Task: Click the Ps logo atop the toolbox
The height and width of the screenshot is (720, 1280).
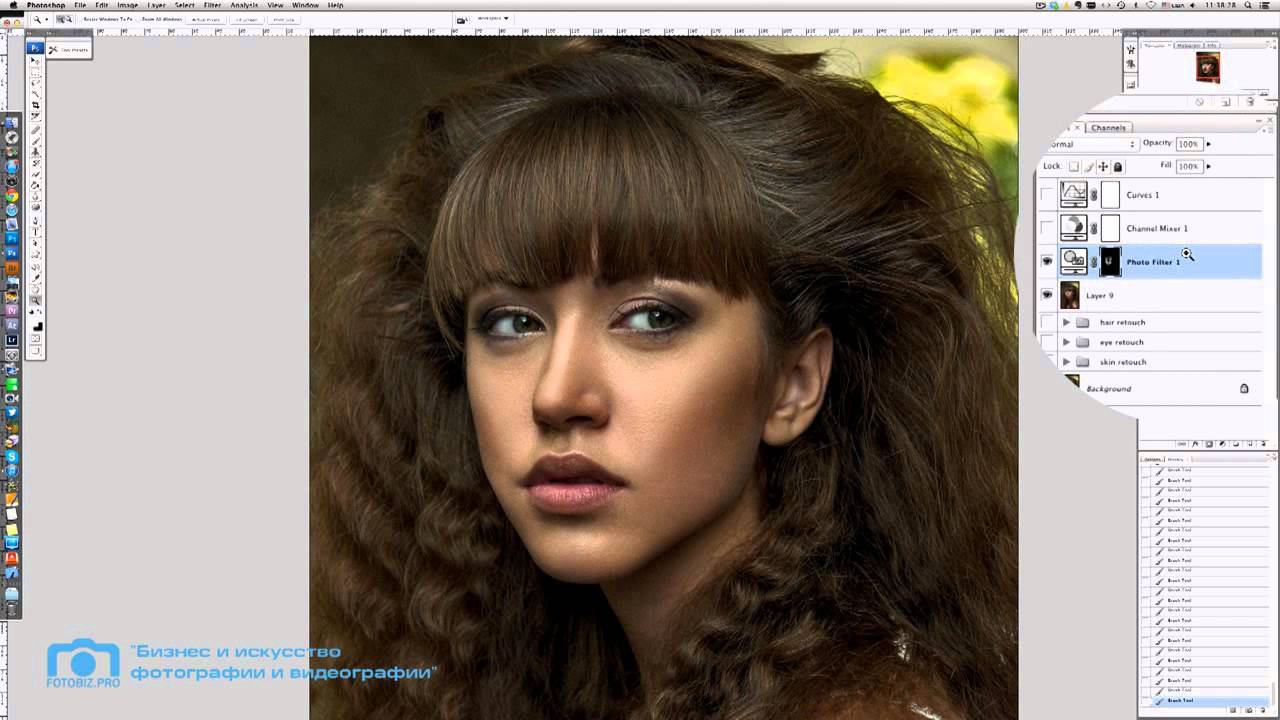Action: (x=36, y=48)
